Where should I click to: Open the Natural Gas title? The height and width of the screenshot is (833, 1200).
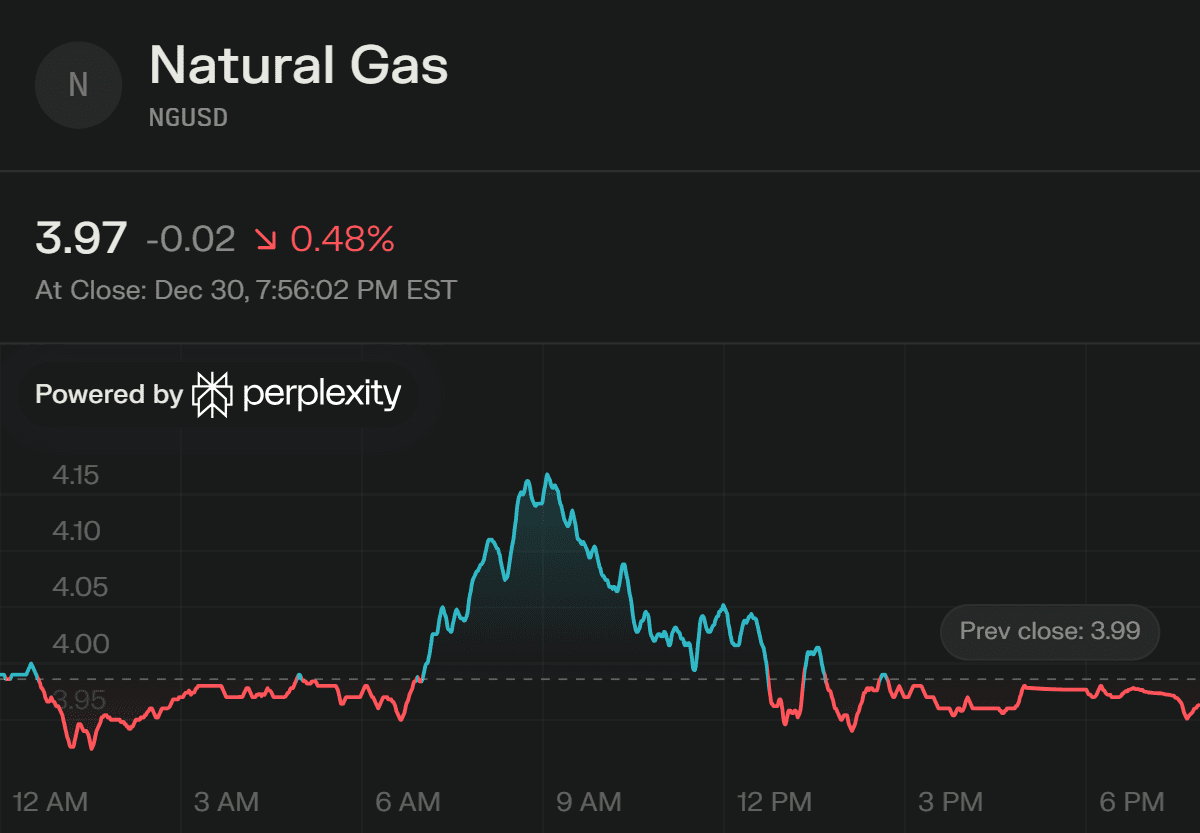point(298,66)
